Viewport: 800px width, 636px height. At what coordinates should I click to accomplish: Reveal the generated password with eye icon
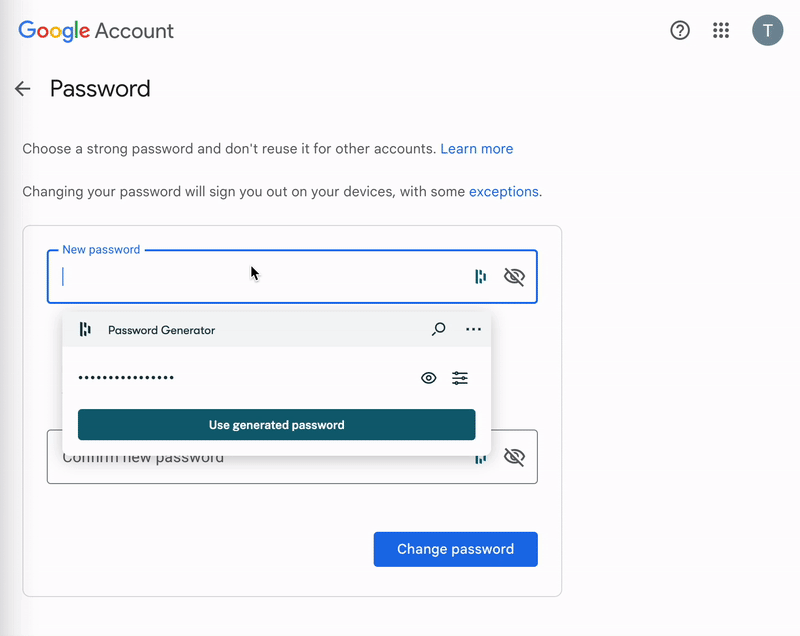pyautogui.click(x=428, y=378)
